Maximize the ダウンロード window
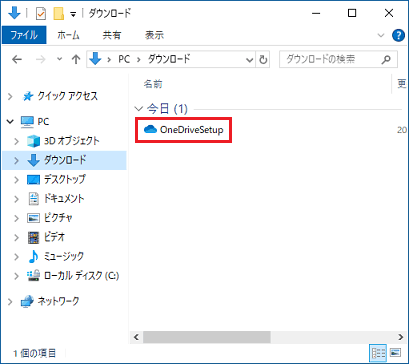 point(352,13)
